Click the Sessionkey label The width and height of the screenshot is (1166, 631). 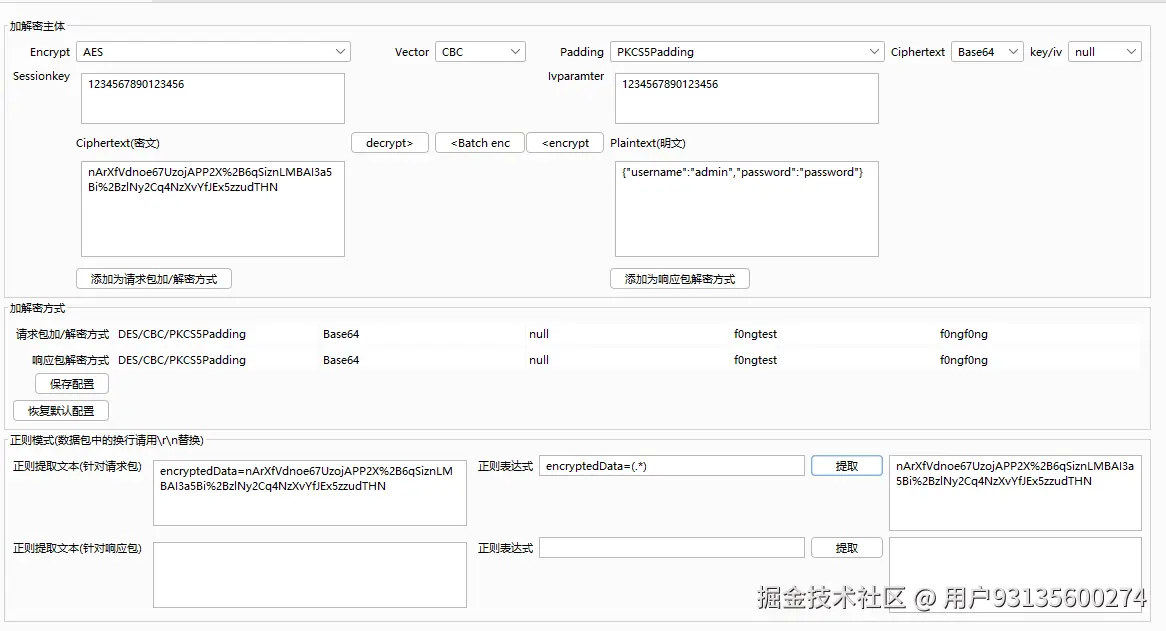[x=42, y=76]
